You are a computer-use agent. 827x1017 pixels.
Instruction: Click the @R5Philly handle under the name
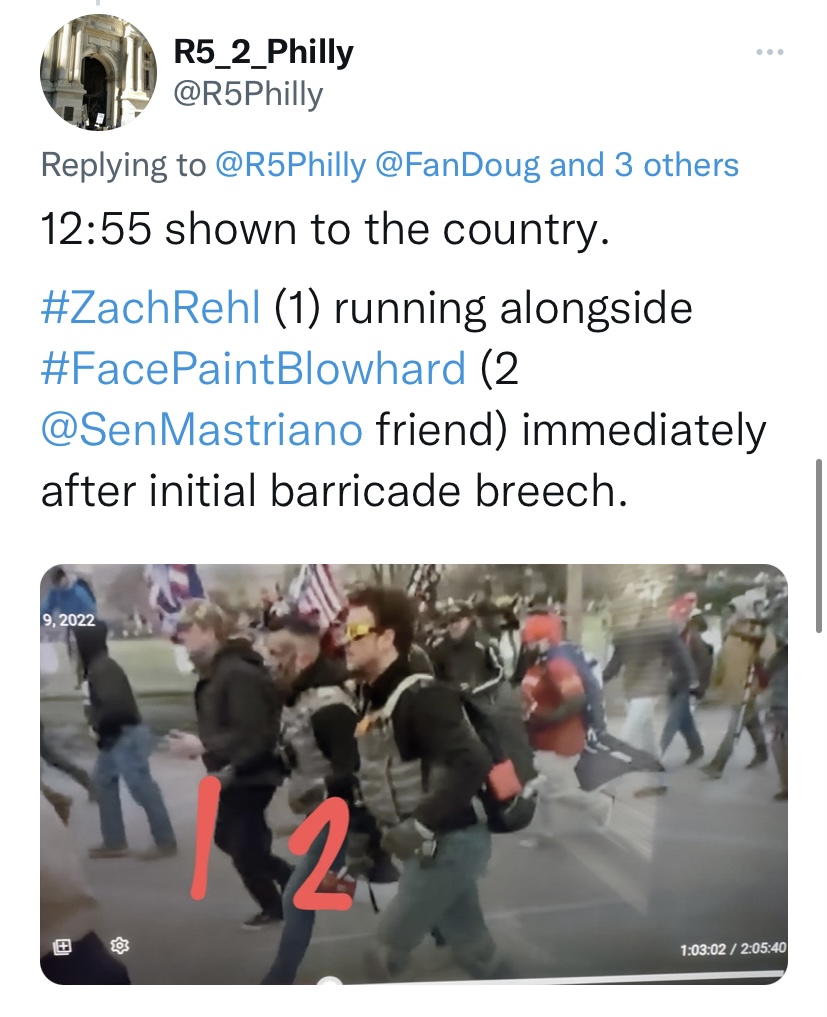click(x=248, y=95)
